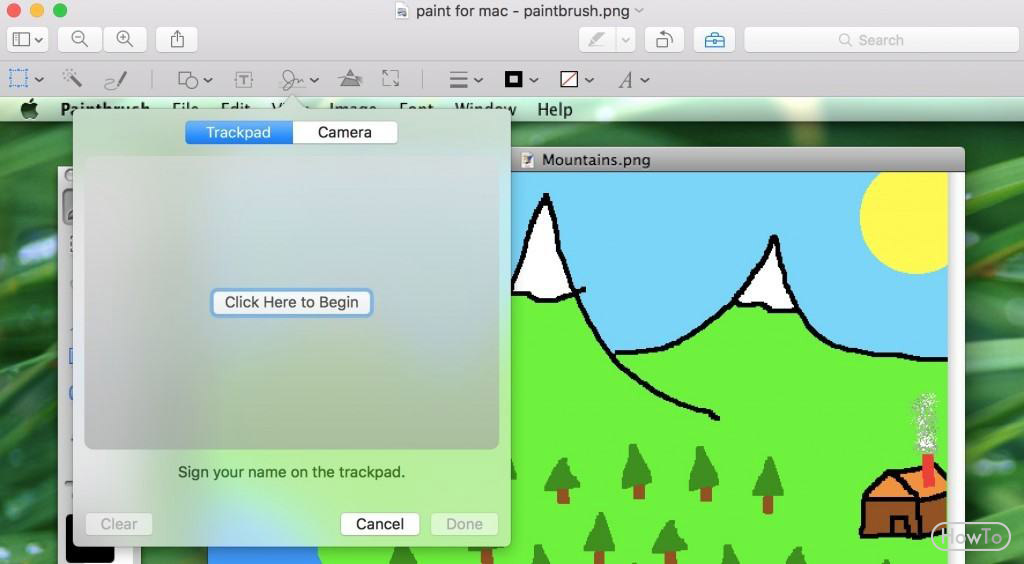Click the Zoom Out magnifier icon
The image size is (1024, 564).
click(80, 40)
